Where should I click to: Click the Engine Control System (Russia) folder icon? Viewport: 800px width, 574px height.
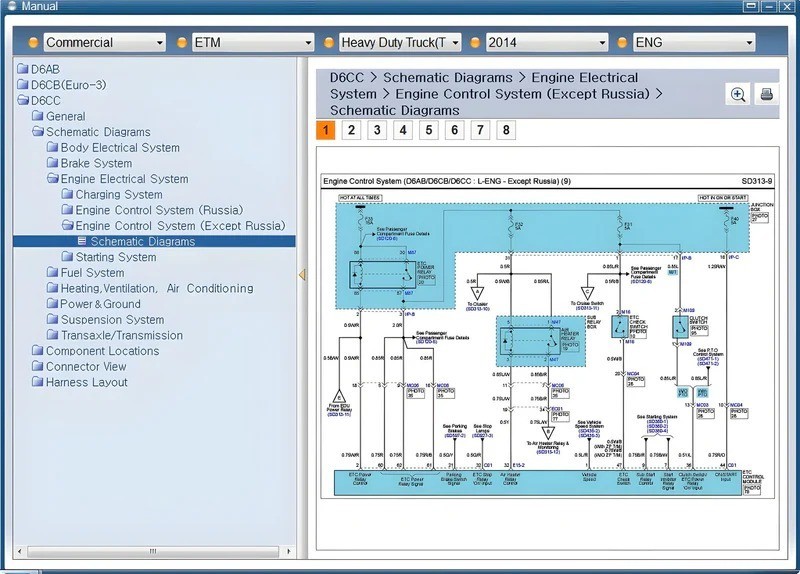coord(67,210)
